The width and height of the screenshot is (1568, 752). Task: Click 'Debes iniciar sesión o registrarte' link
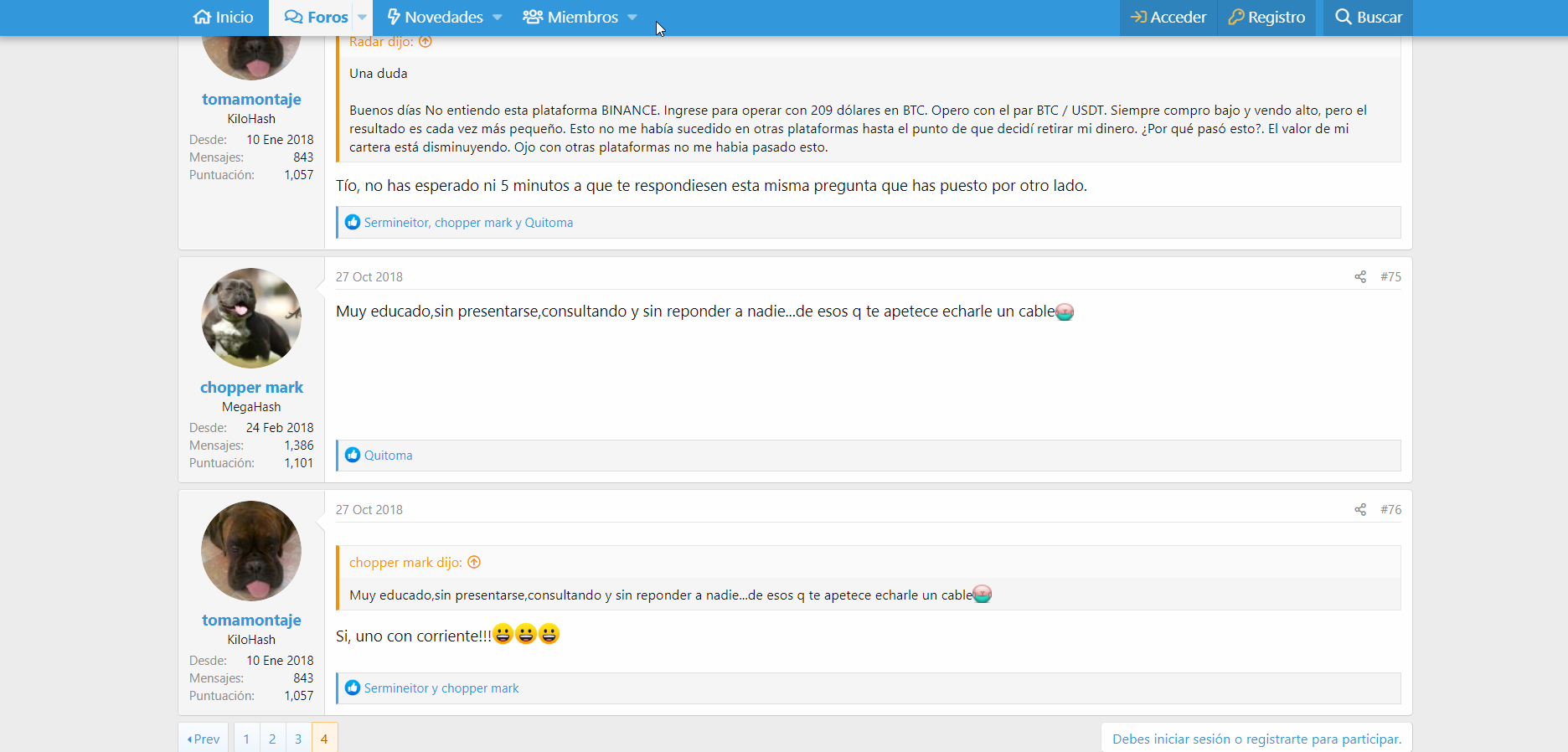click(x=1256, y=739)
